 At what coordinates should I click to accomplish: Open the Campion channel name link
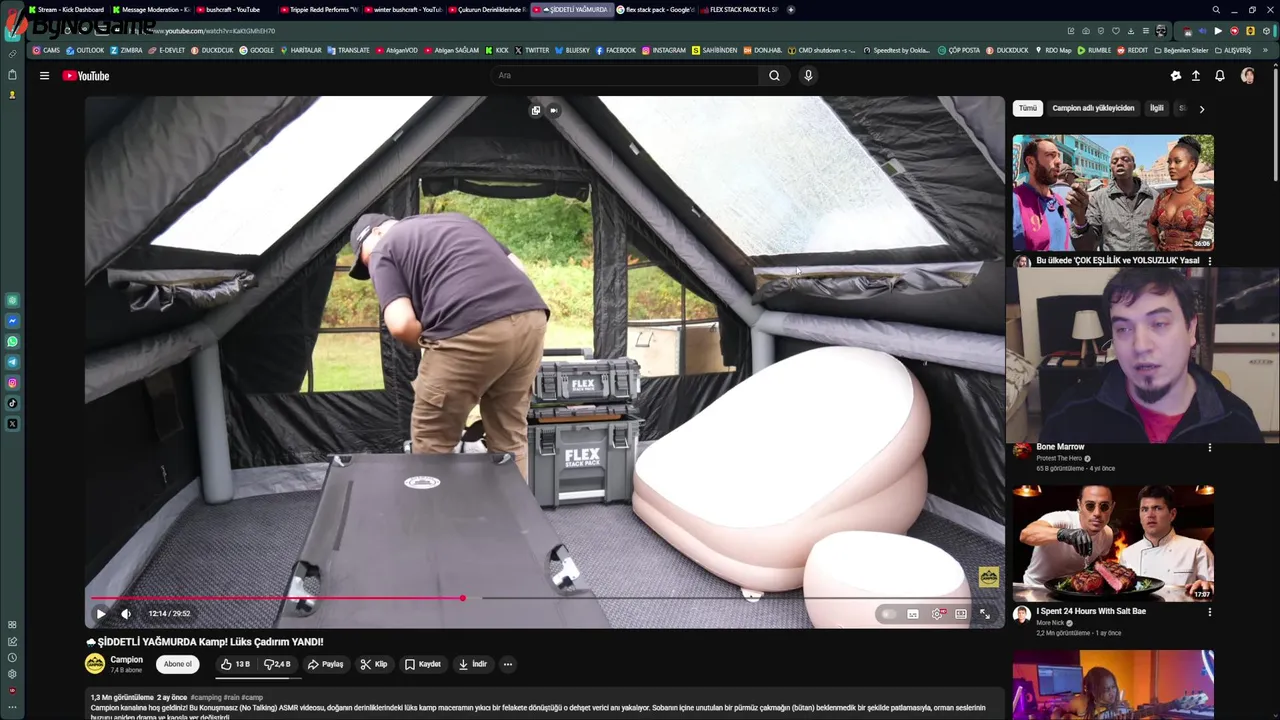[127, 660]
